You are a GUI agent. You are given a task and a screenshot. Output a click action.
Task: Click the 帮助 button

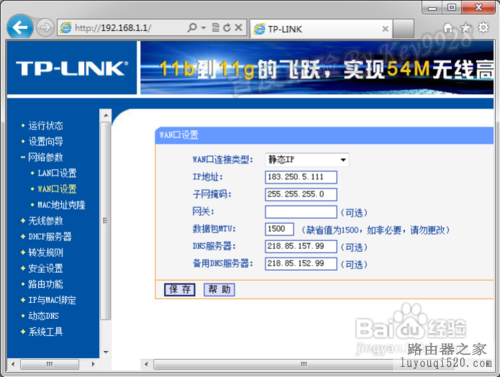click(x=219, y=289)
